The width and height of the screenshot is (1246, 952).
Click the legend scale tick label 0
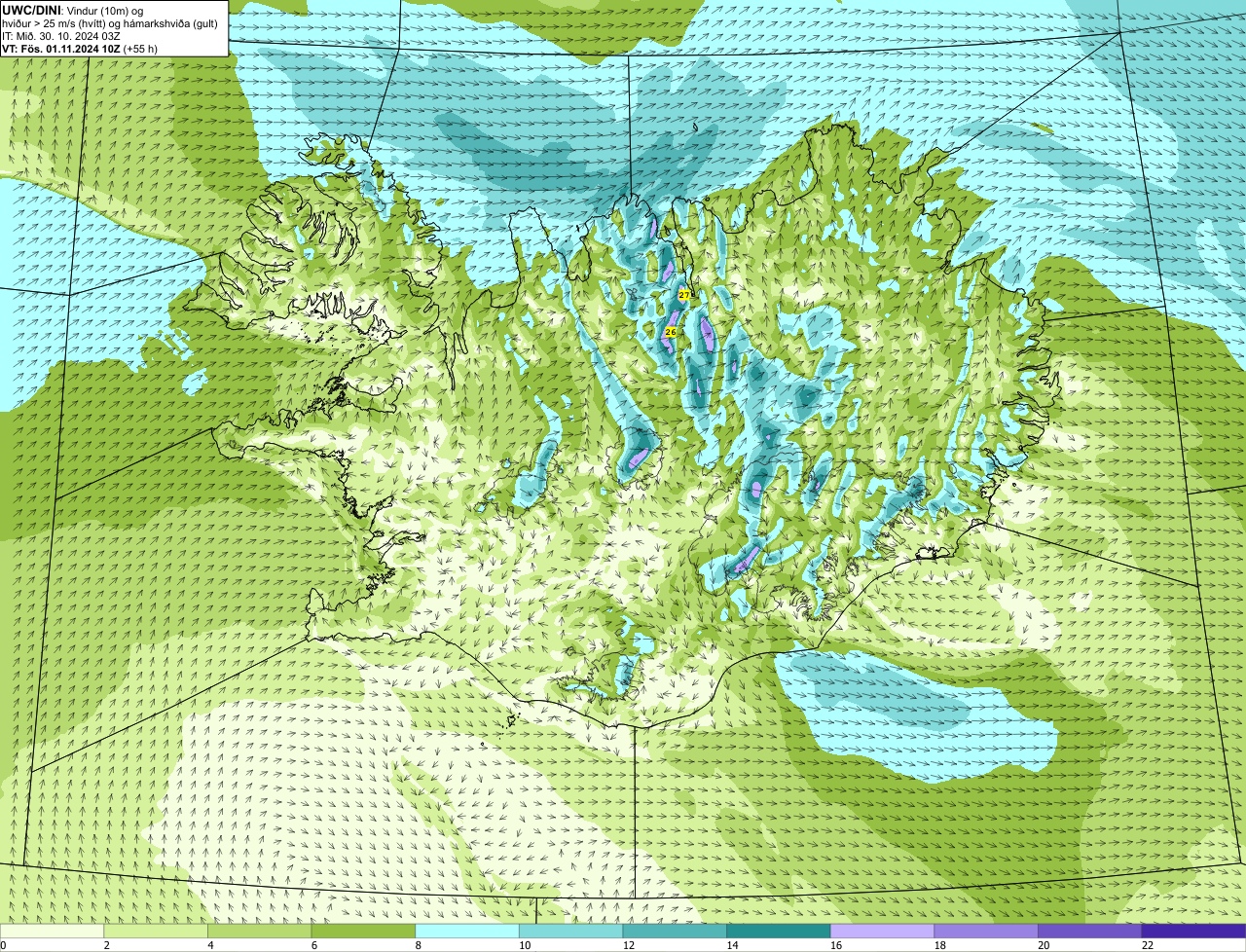pyautogui.click(x=3, y=945)
